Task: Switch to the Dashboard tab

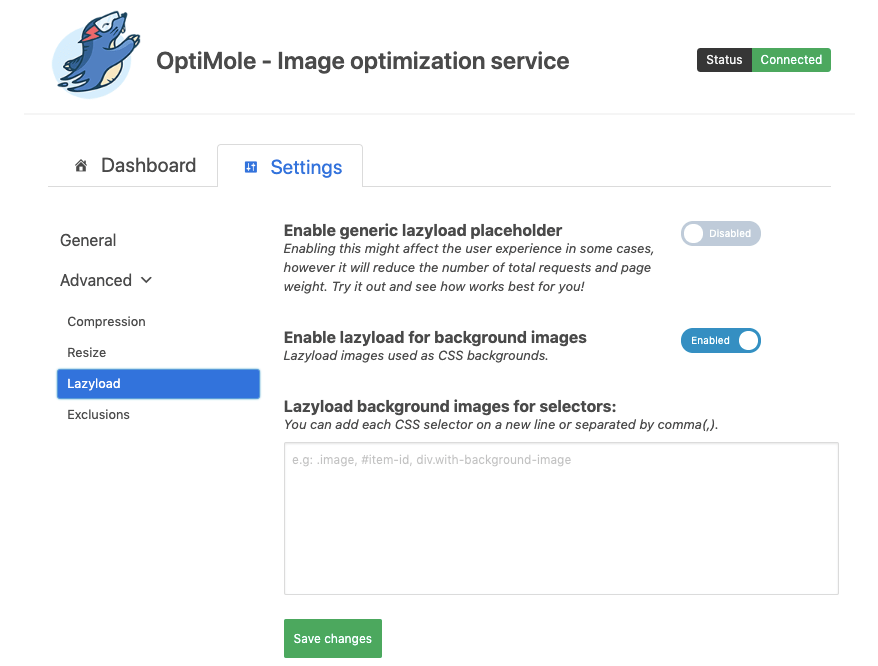Action: (148, 166)
